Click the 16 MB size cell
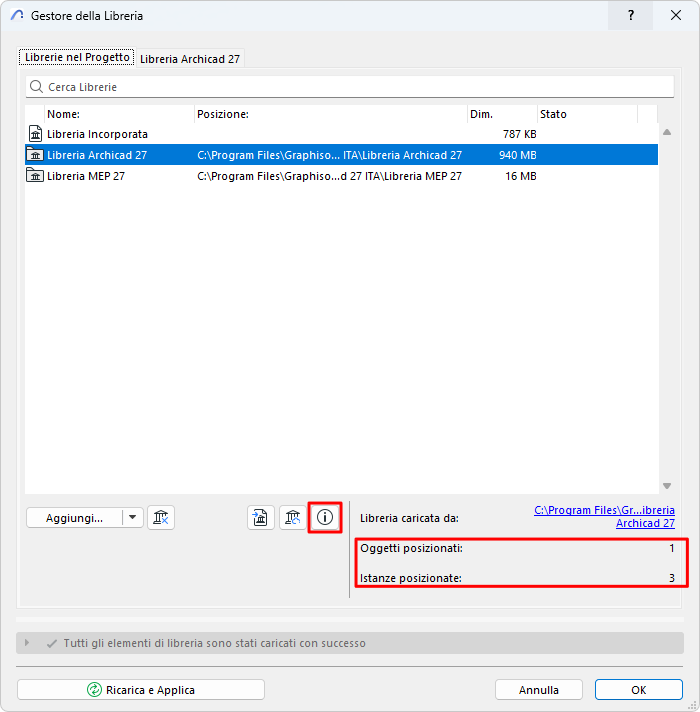700x712 pixels. [x=521, y=176]
